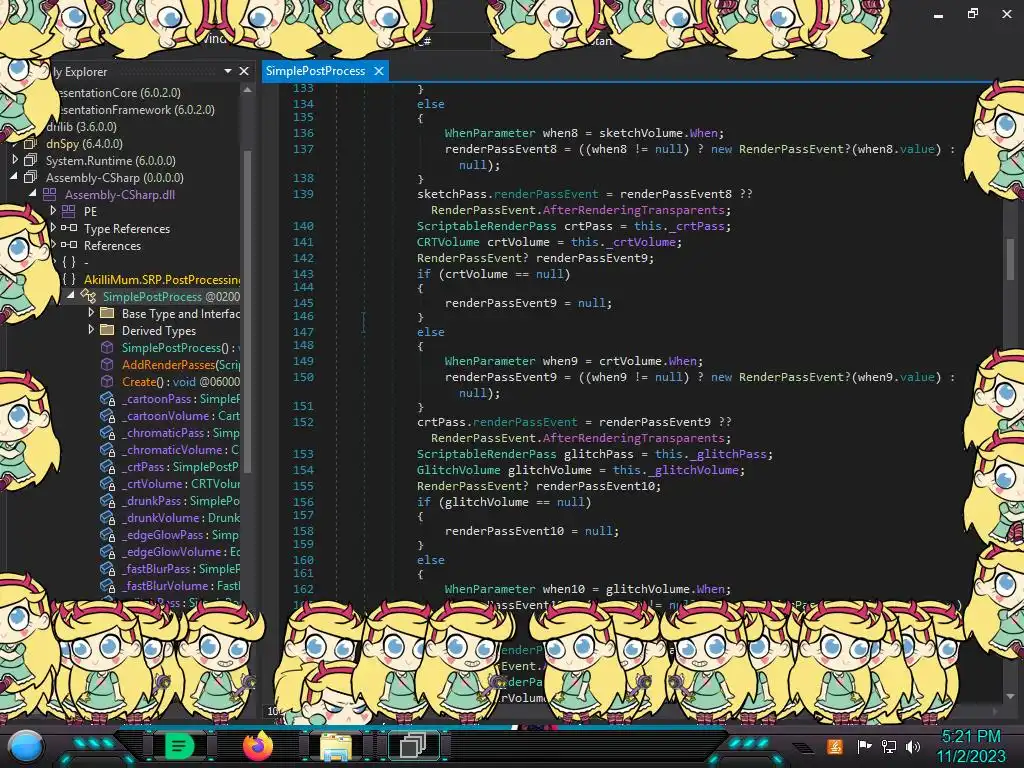Click the CRTVolume type link on line 141

(448, 242)
